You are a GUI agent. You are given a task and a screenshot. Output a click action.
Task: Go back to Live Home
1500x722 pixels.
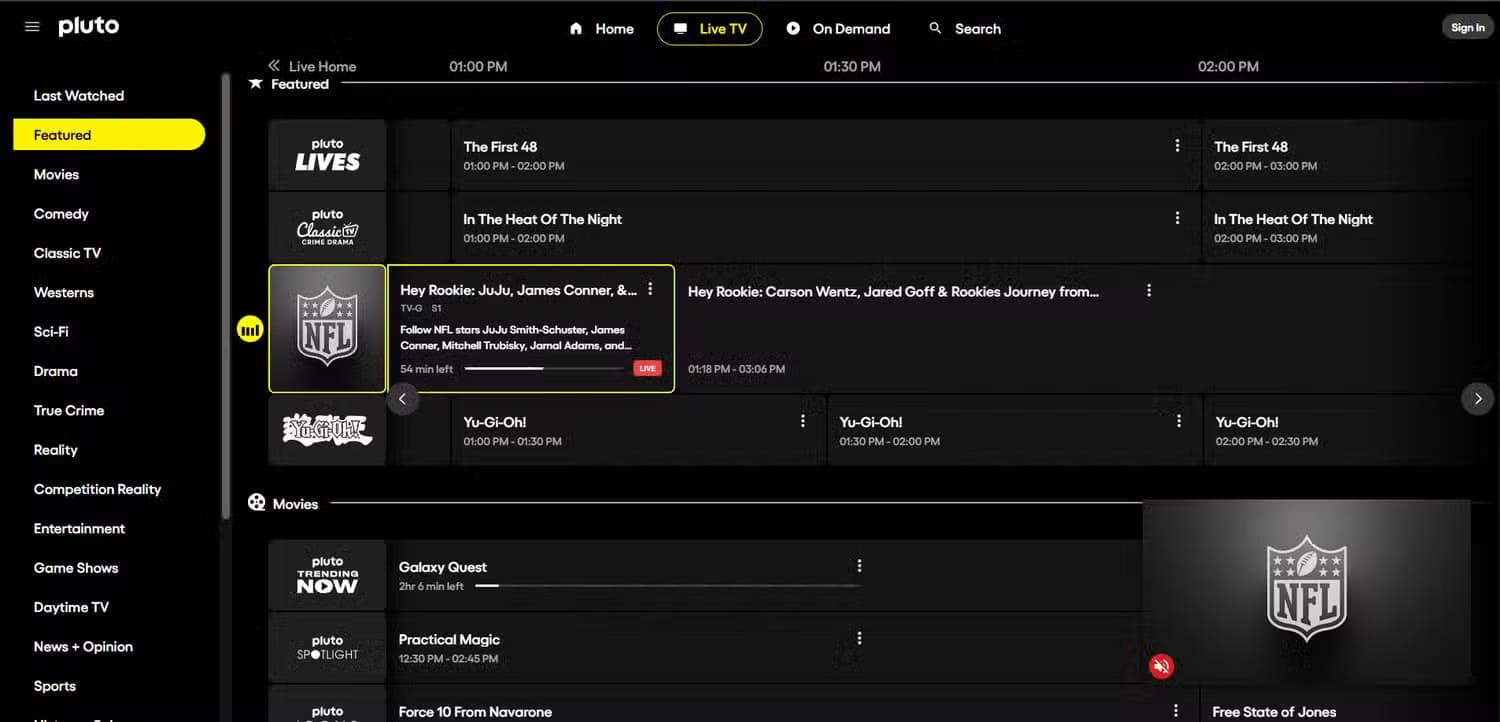tap(312, 66)
